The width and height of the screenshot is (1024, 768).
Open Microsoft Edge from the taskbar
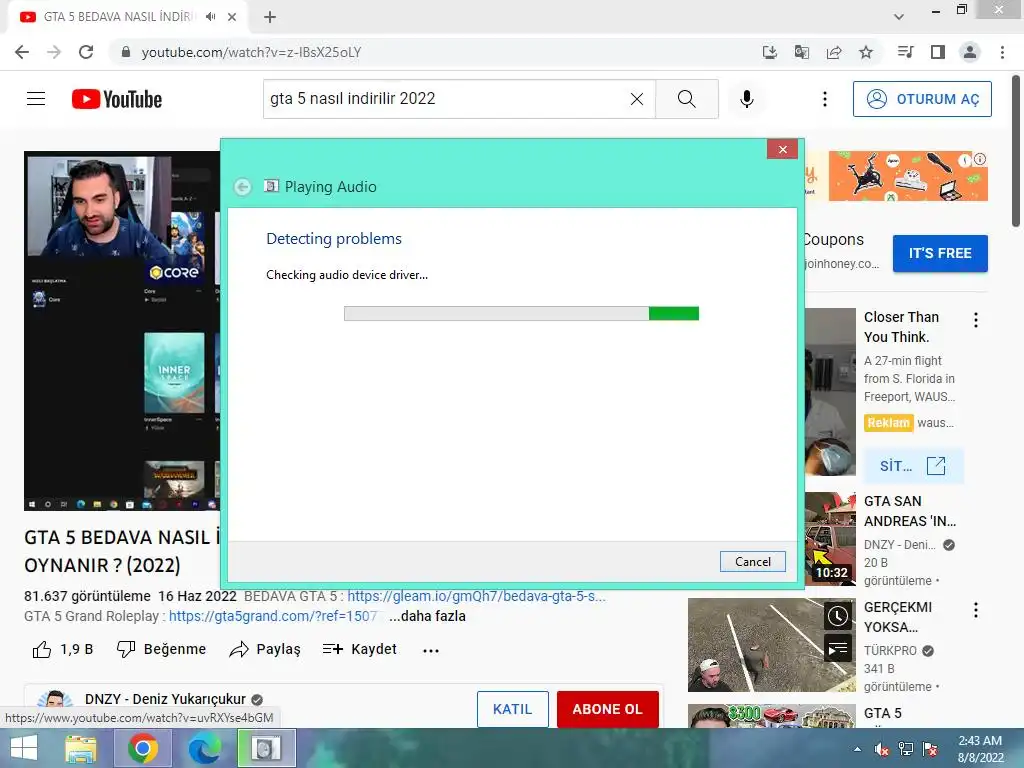[204, 748]
